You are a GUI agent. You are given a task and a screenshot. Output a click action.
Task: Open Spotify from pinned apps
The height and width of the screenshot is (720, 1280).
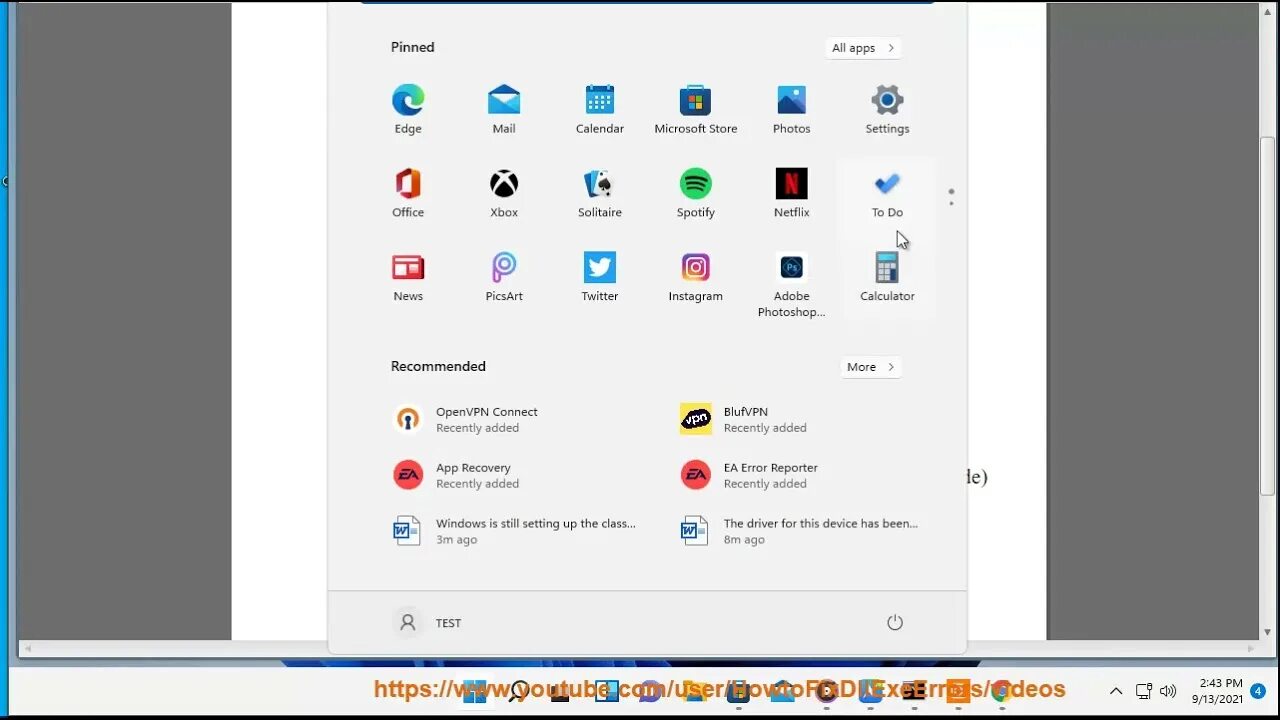pos(696,193)
